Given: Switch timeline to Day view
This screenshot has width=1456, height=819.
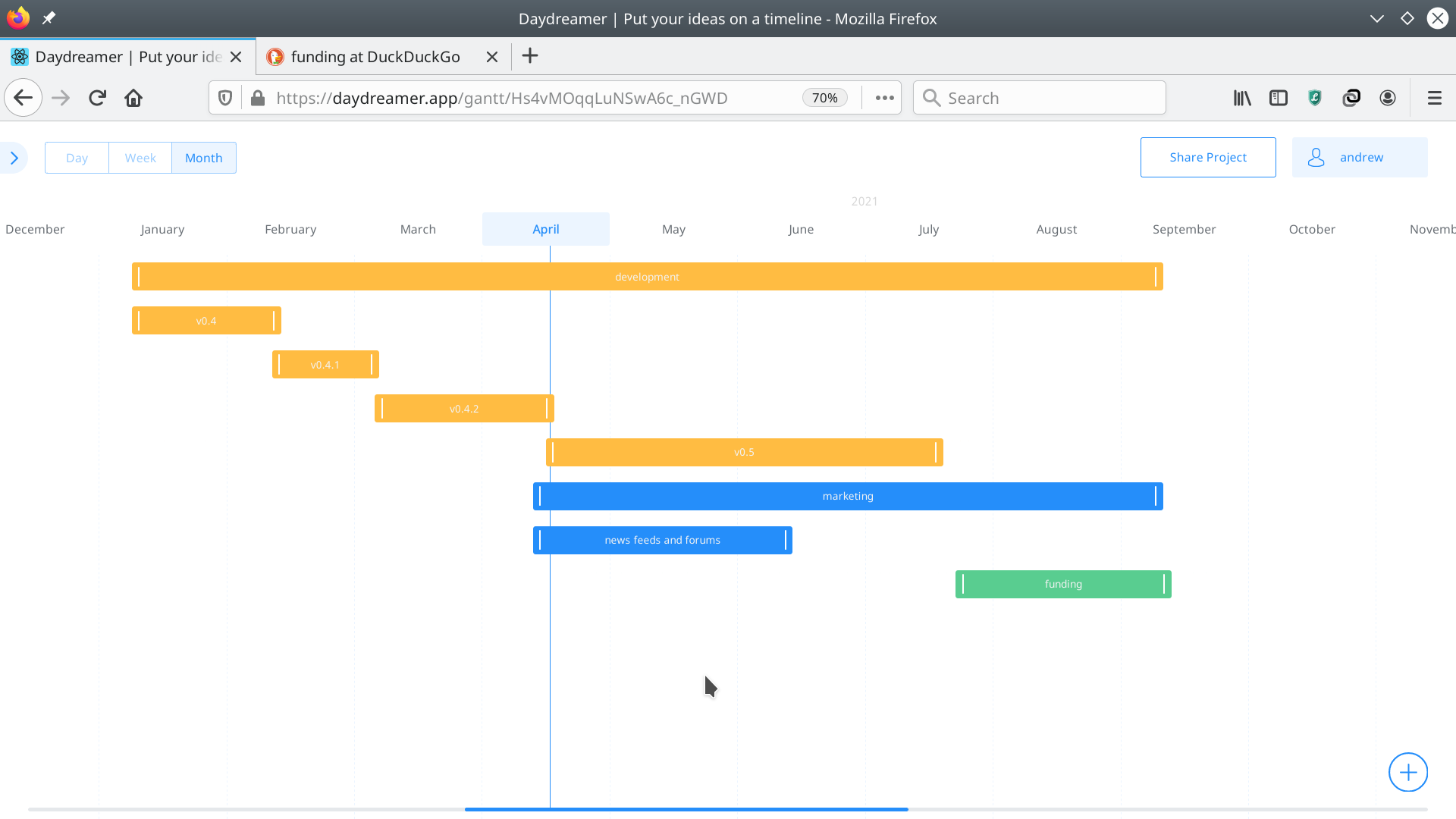Looking at the screenshot, I should point(77,158).
